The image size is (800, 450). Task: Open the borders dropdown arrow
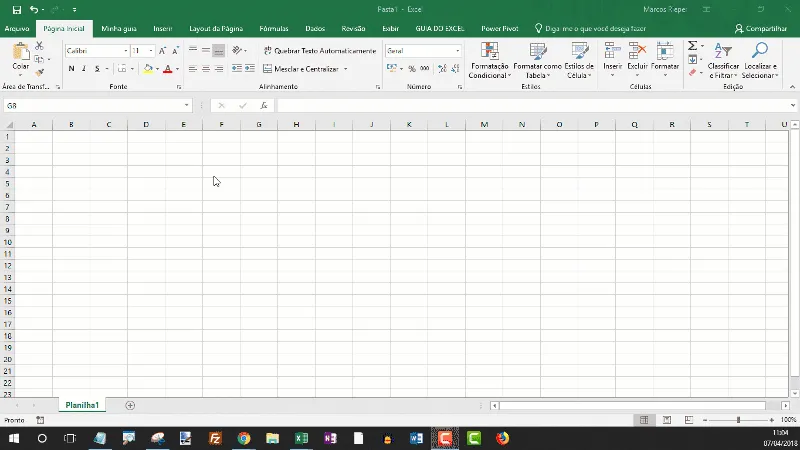pyautogui.click(x=132, y=69)
